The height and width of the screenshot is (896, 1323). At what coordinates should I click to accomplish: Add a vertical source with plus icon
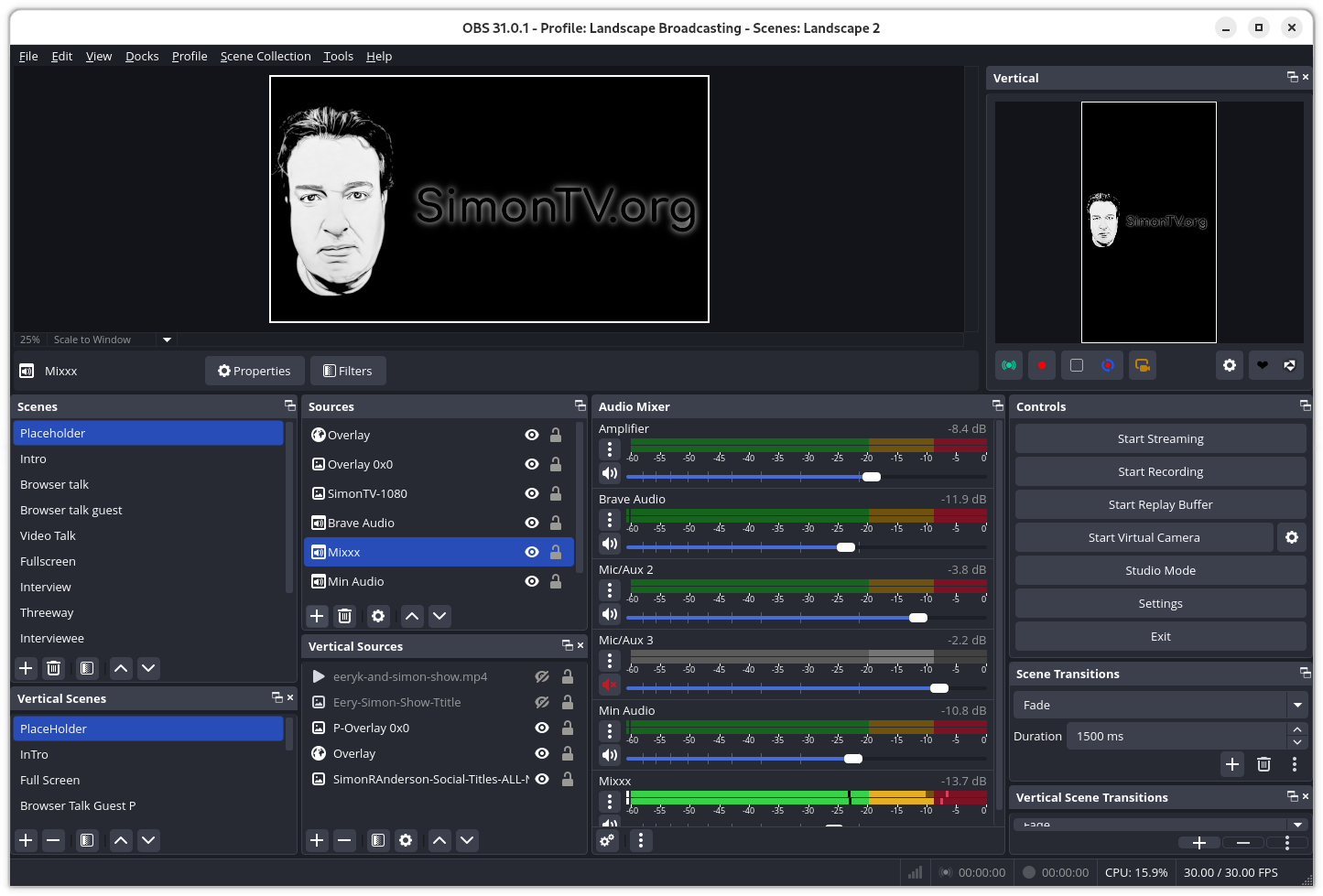tap(317, 840)
